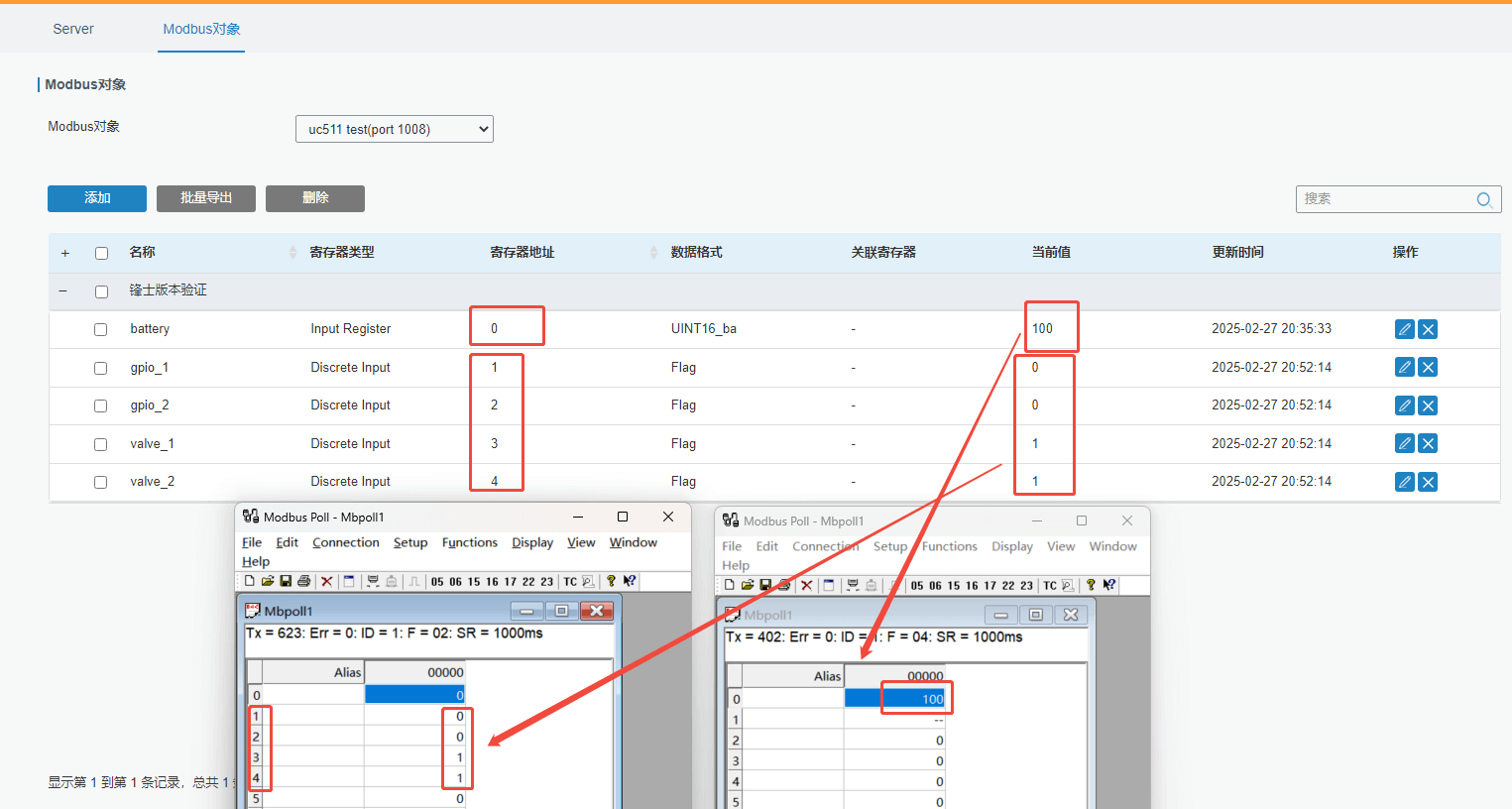Viewport: 1512px width, 809px height.
Task: Check the gpio_2 row checkbox
Action: [x=100, y=405]
